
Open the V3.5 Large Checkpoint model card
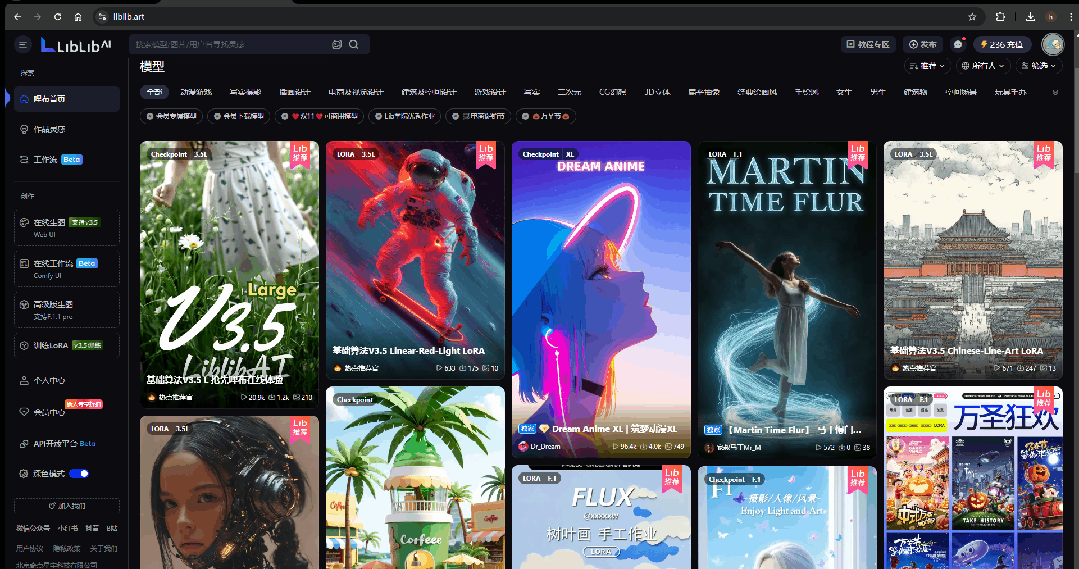coord(229,274)
